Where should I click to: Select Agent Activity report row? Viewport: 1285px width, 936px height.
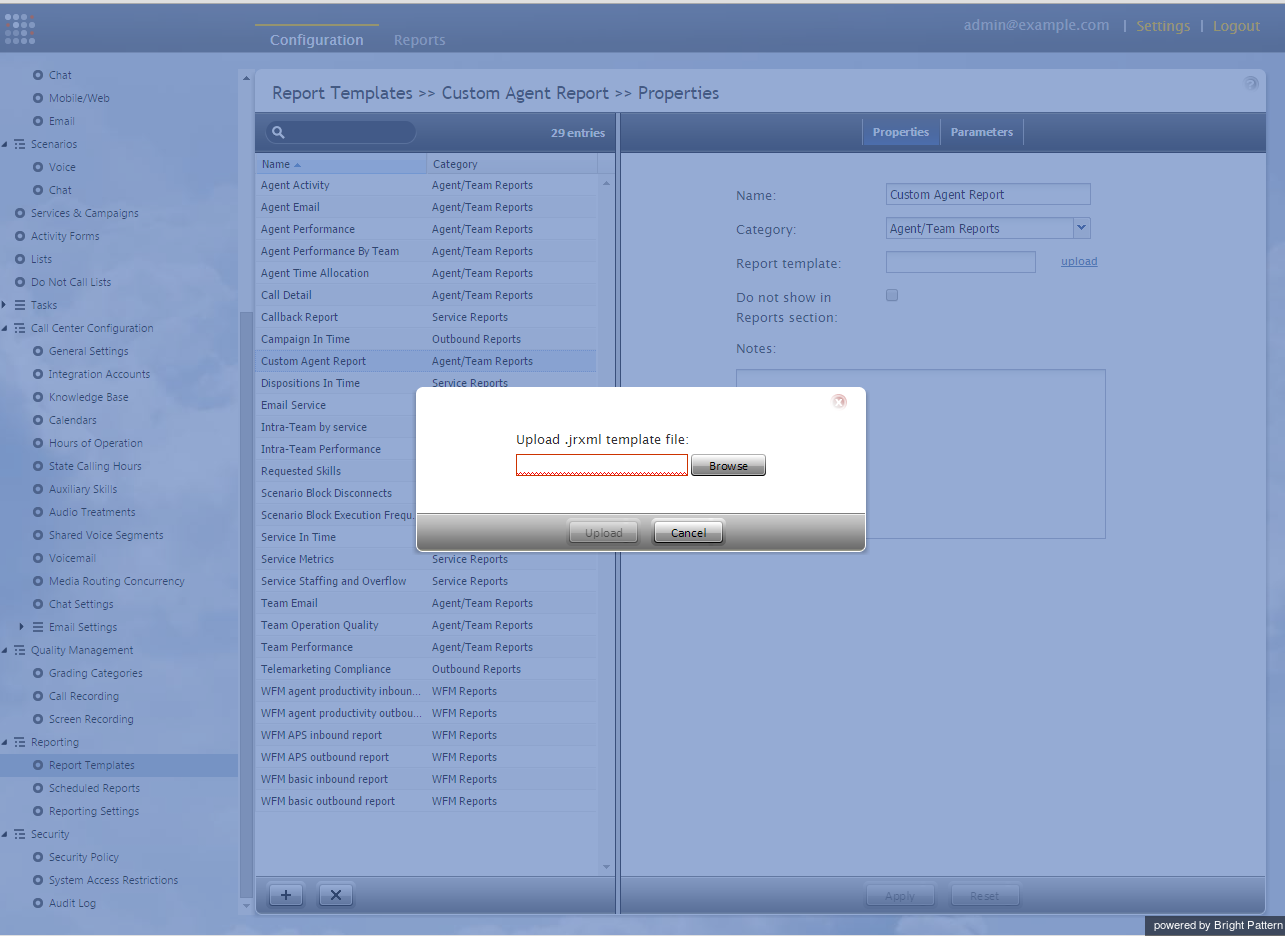426,185
